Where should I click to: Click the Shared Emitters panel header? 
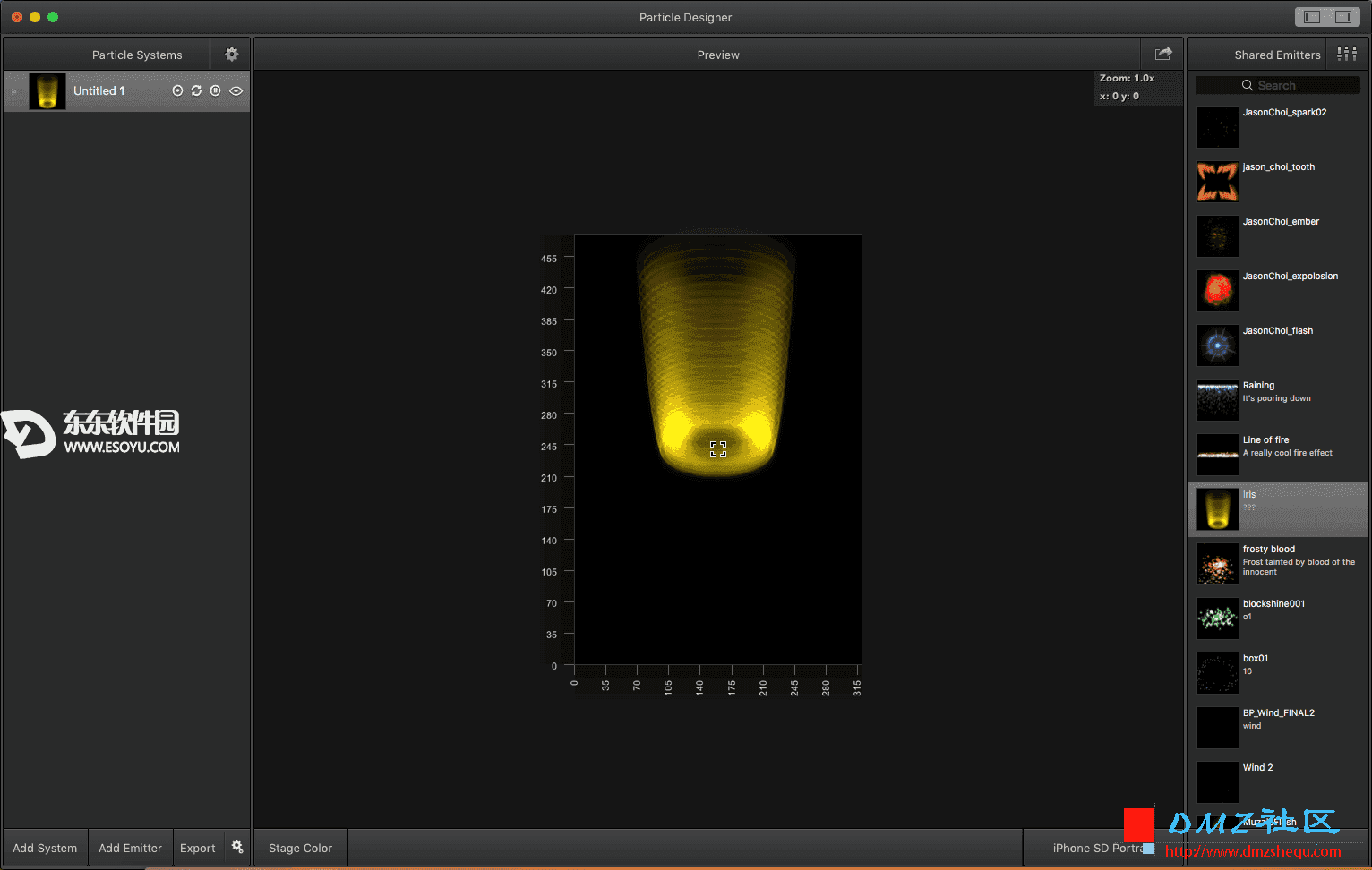(1277, 55)
